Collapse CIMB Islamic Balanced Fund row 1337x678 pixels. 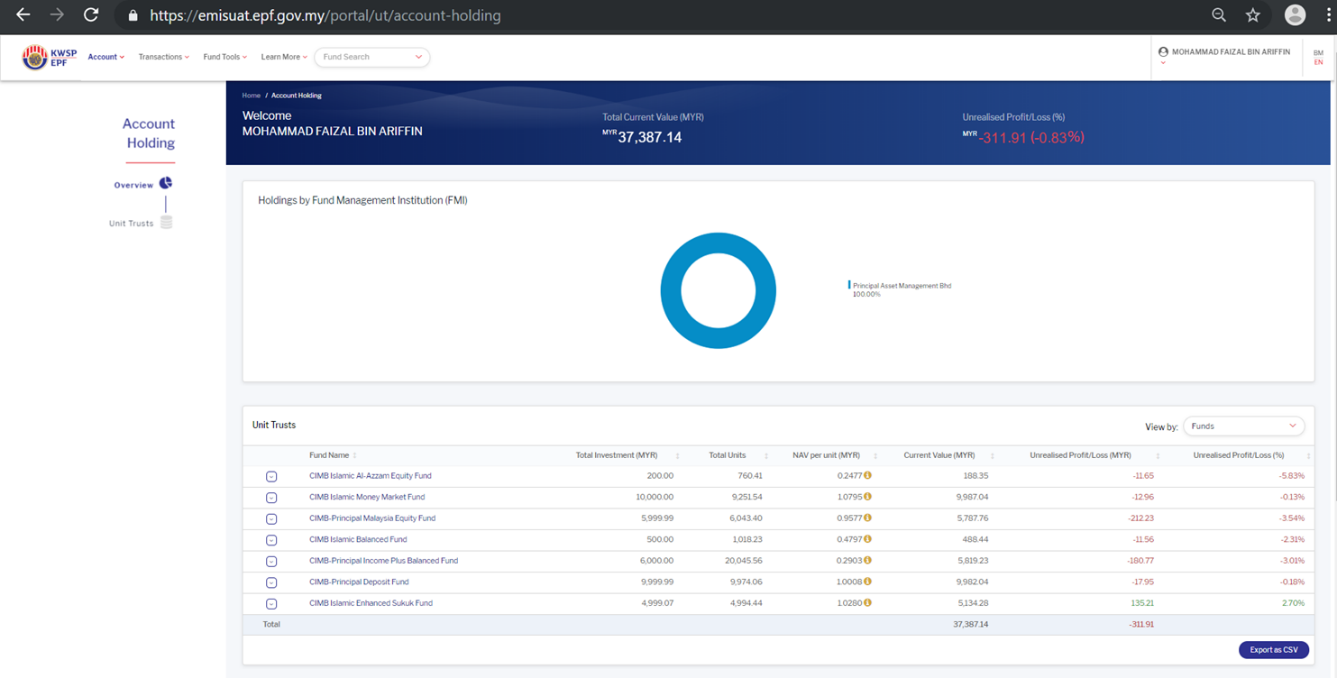coord(271,540)
